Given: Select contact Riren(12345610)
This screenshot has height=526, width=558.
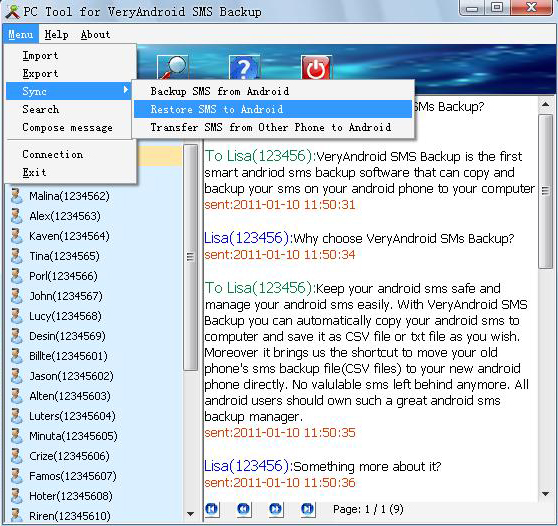Looking at the screenshot, I should pos(70,516).
